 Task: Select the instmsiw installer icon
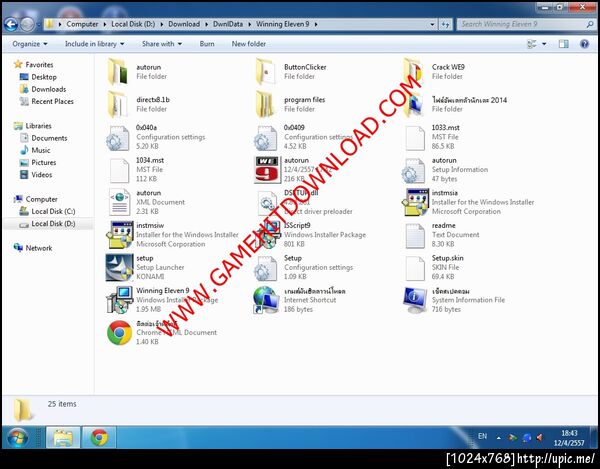pos(119,235)
